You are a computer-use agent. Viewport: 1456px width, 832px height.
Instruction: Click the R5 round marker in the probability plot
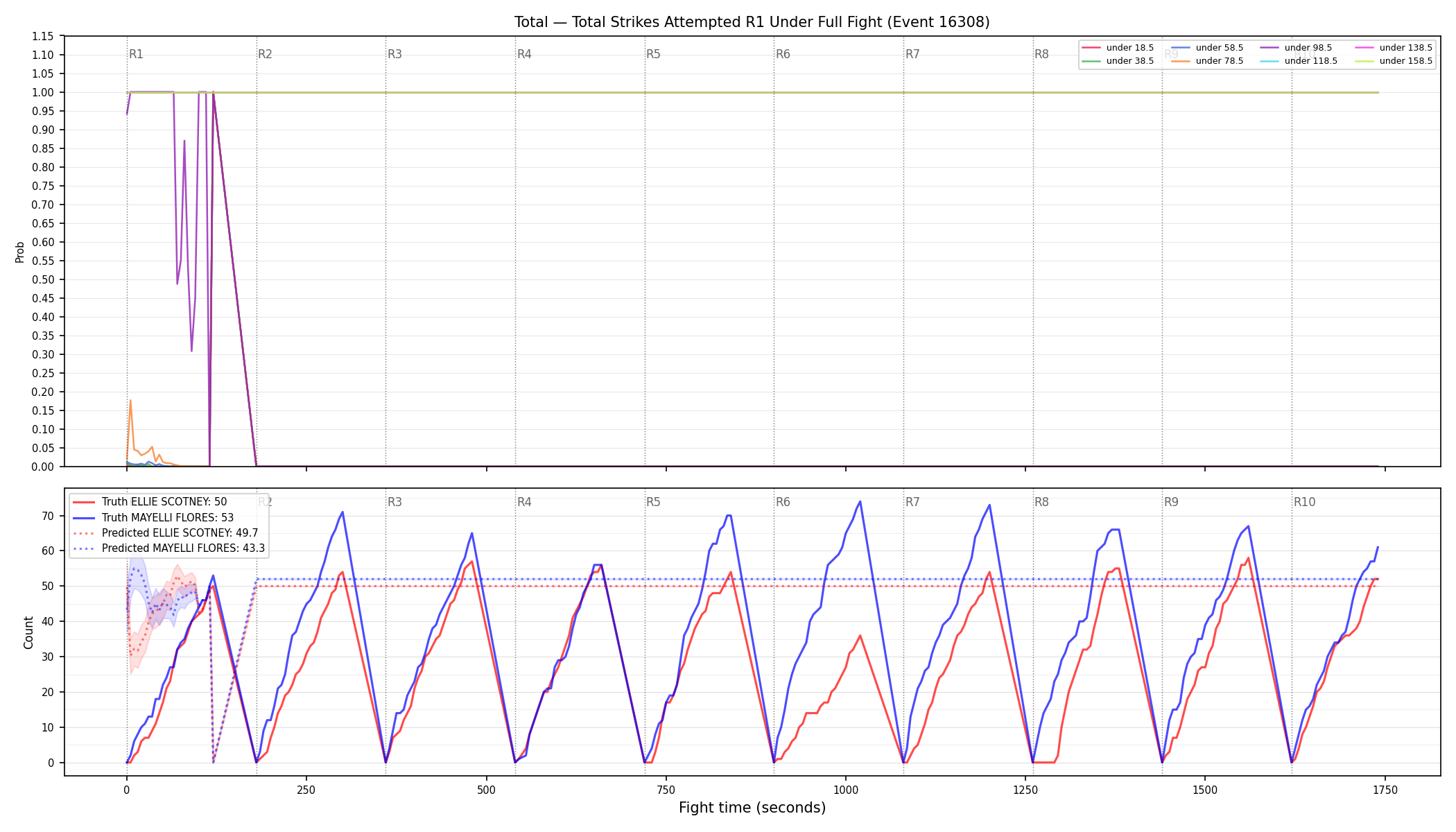click(653, 54)
